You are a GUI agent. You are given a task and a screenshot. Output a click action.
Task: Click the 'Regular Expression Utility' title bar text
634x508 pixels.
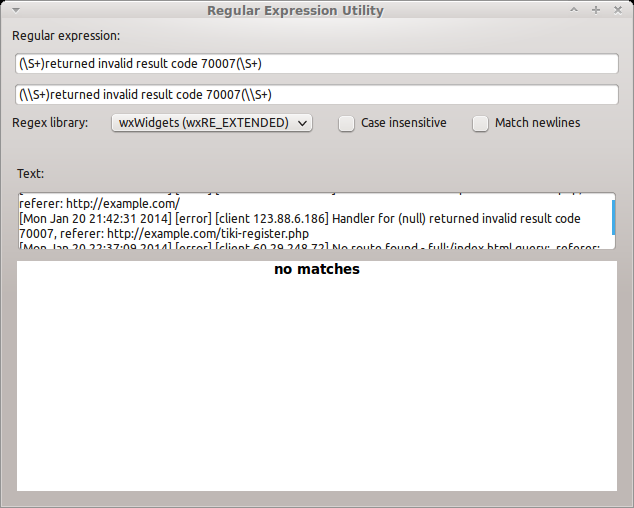[295, 10]
